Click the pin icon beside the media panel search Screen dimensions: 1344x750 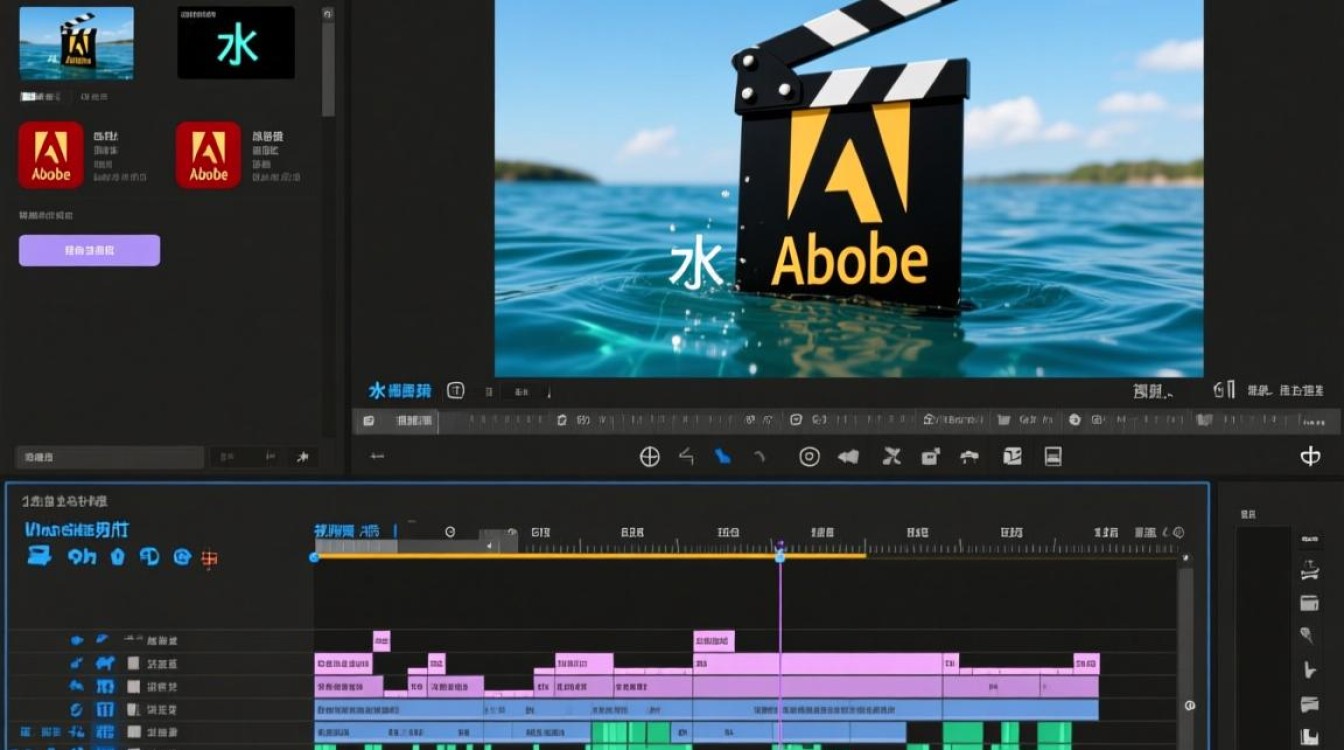pyautogui.click(x=303, y=457)
